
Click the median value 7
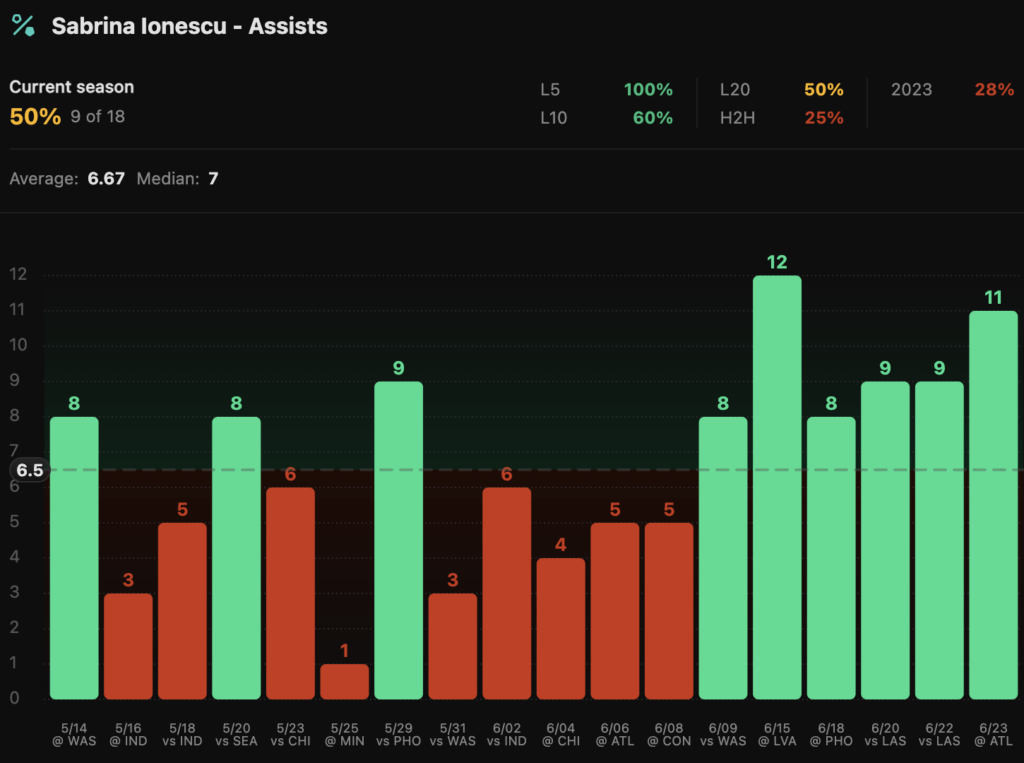tap(213, 178)
